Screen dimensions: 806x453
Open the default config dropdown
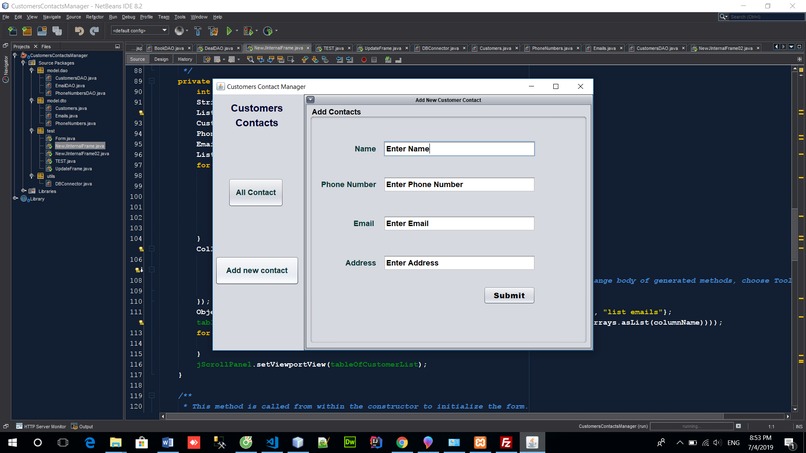(140, 30)
